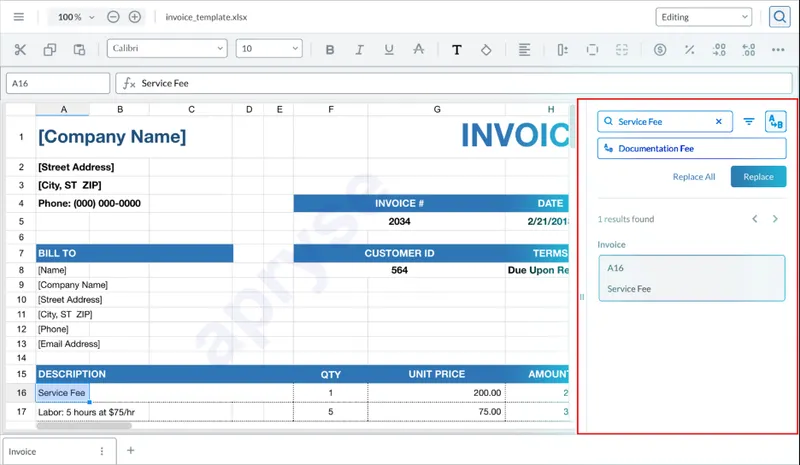The height and width of the screenshot is (465, 800).
Task: Open the Invoice sheet tab options menu
Action: tap(102, 451)
